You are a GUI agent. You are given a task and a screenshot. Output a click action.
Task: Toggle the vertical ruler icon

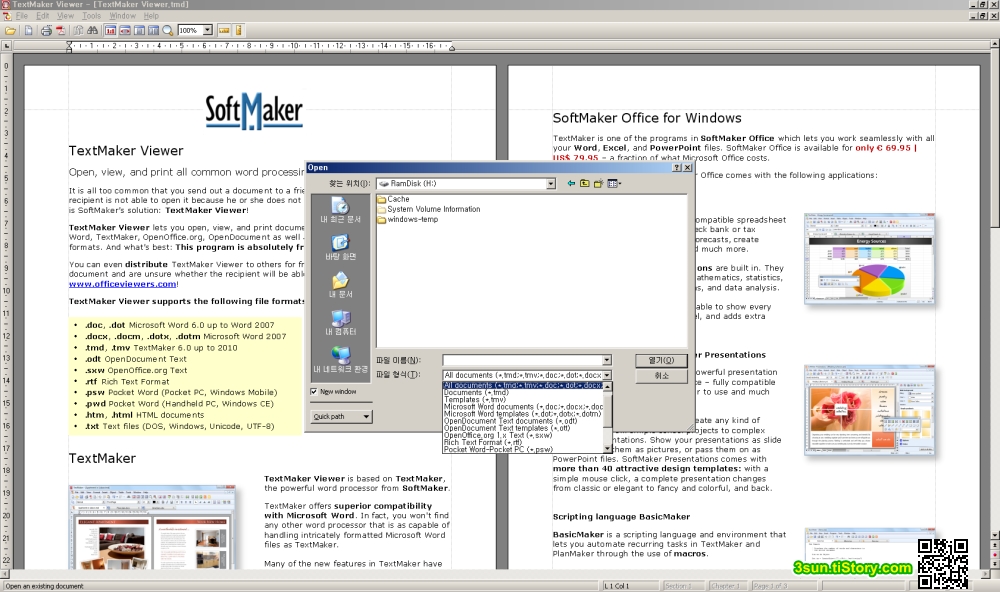pyautogui.click(x=239, y=31)
